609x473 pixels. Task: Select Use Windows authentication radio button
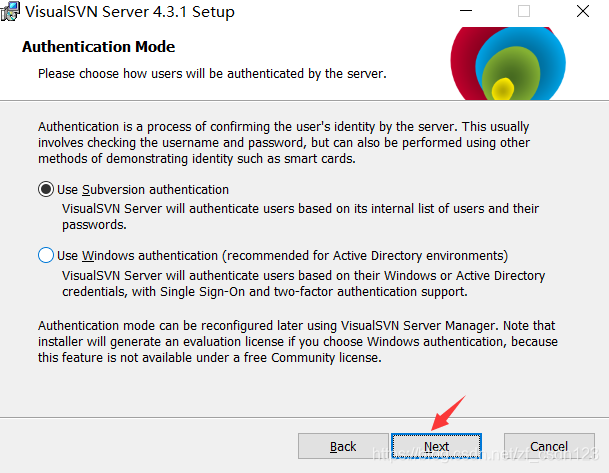pyautogui.click(x=46, y=256)
